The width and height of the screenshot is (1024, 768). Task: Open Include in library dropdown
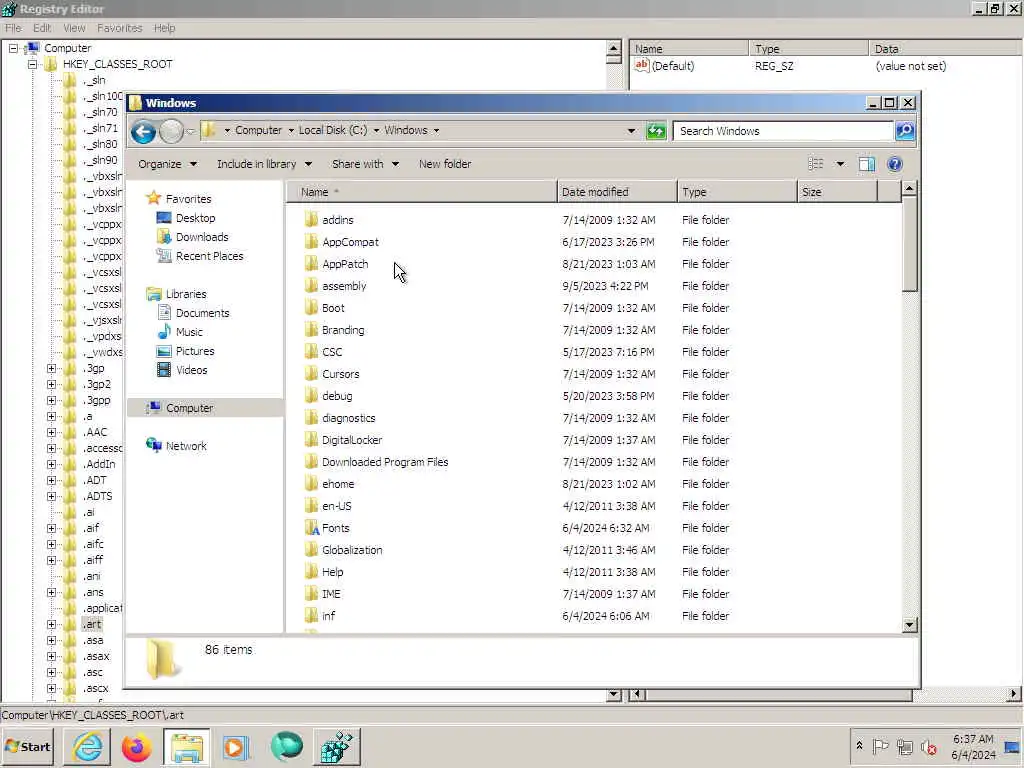[264, 164]
